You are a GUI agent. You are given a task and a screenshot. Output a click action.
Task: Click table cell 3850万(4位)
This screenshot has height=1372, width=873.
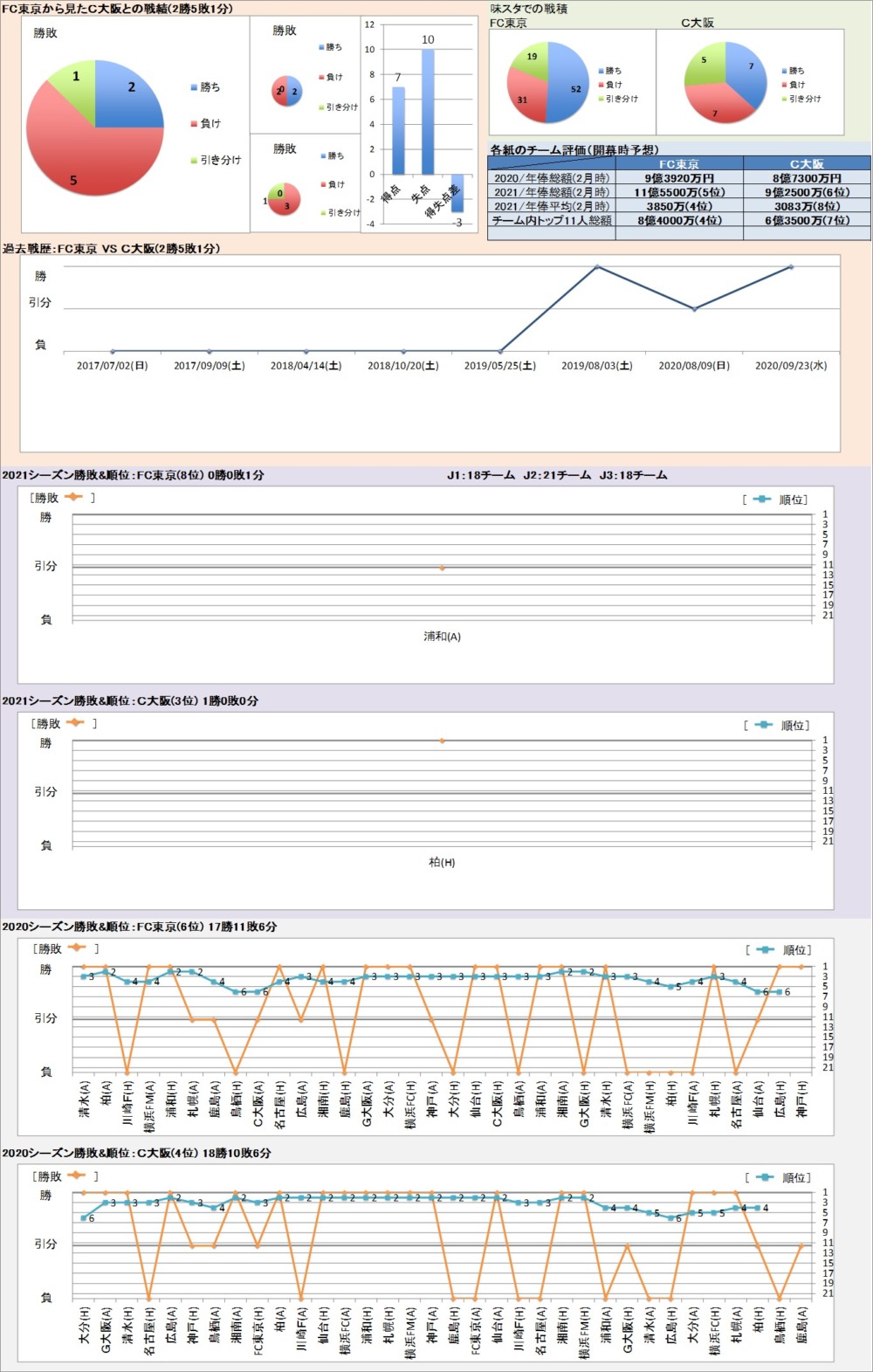tap(679, 206)
